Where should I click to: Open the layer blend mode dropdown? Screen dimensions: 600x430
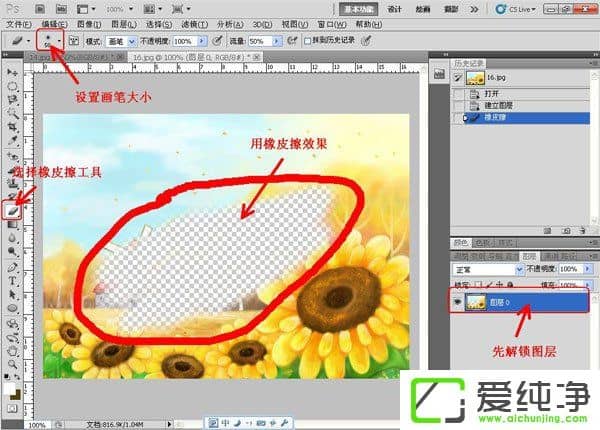[488, 270]
